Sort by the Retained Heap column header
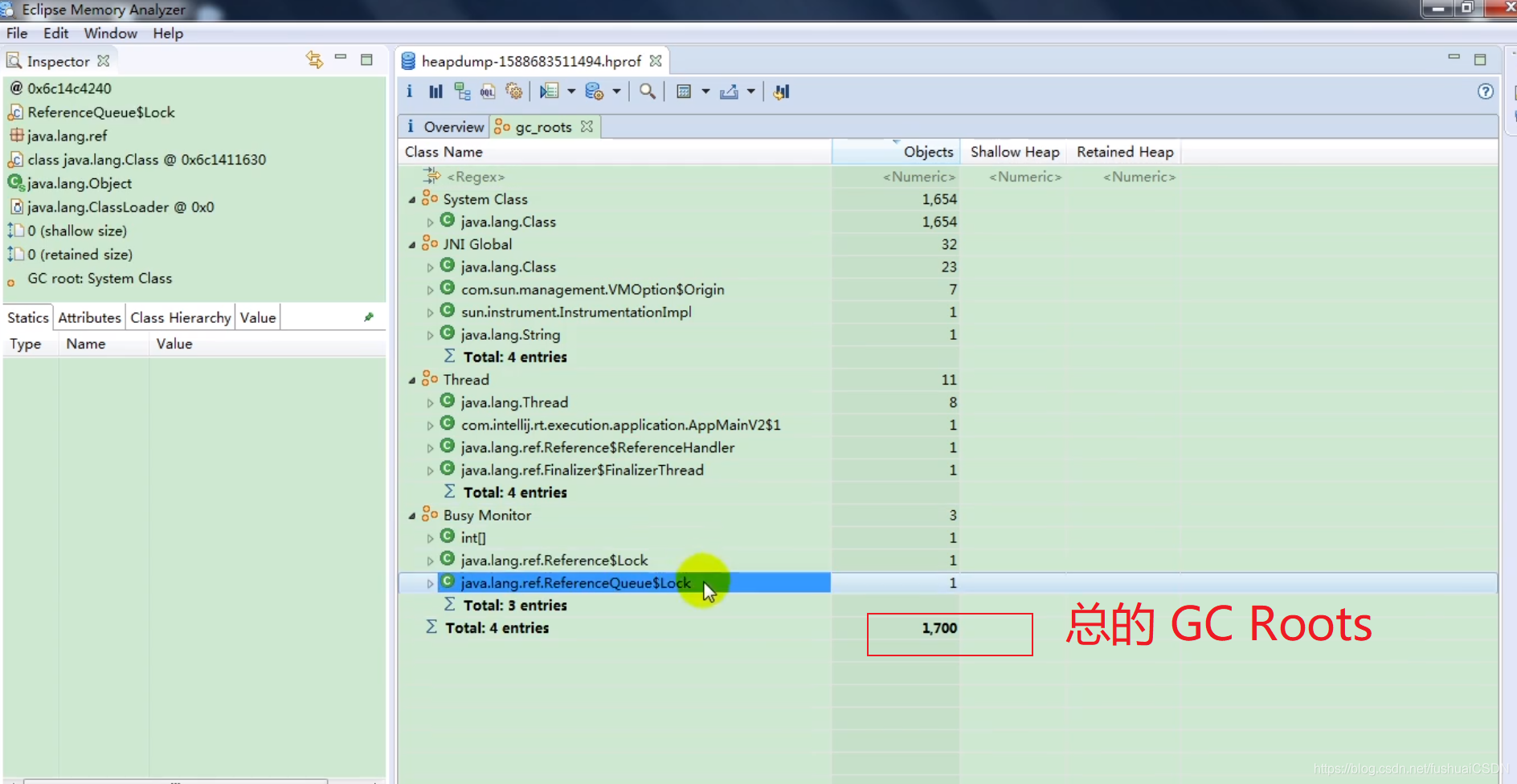 tap(1125, 152)
